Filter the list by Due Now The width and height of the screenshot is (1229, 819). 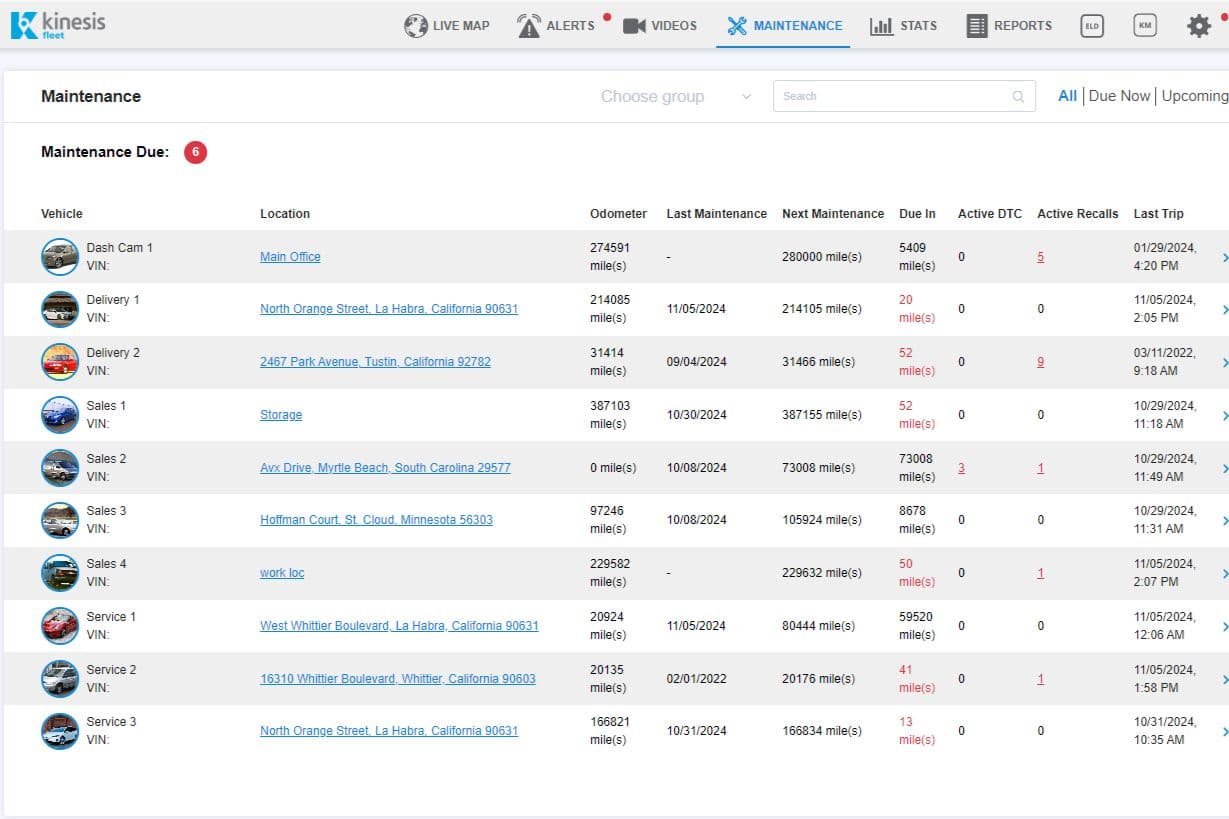click(1119, 96)
